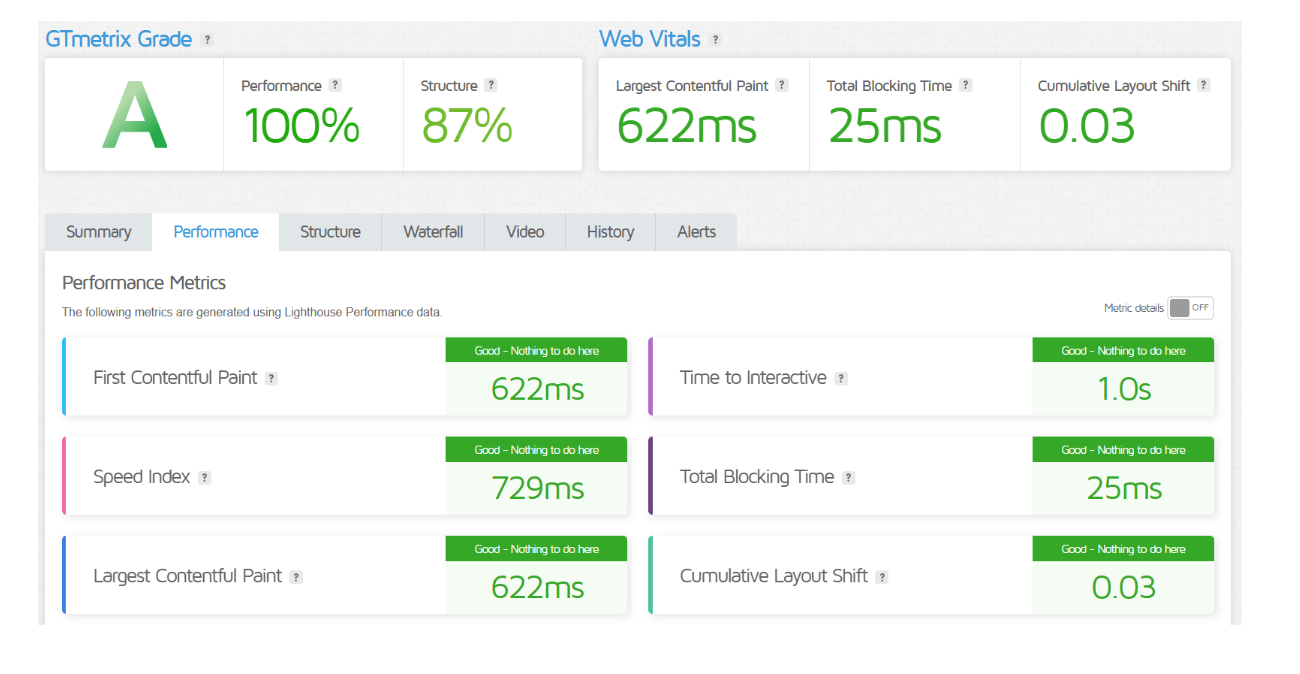The width and height of the screenshot is (1300, 674).
Task: Open the Alerts tab
Action: click(696, 232)
